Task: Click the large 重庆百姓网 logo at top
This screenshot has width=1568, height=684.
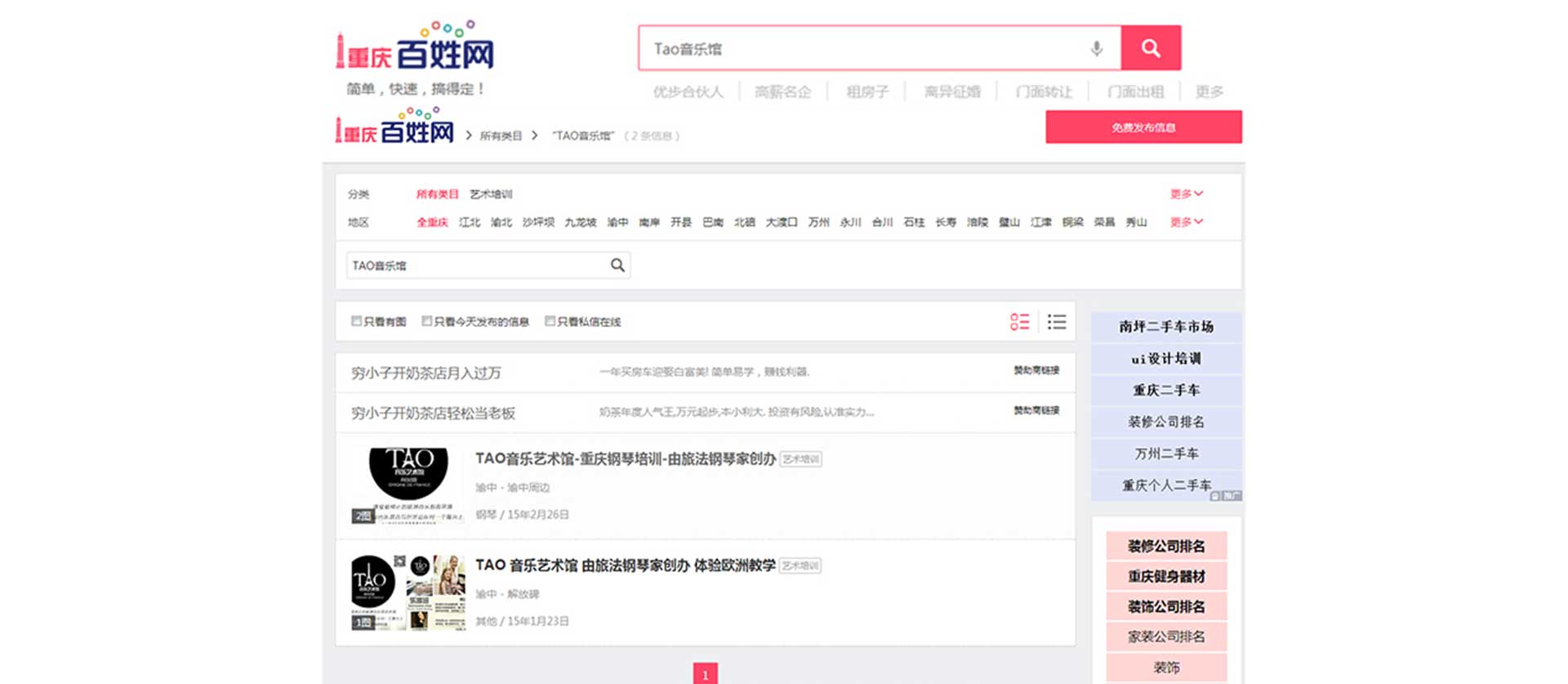Action: pyautogui.click(x=415, y=49)
